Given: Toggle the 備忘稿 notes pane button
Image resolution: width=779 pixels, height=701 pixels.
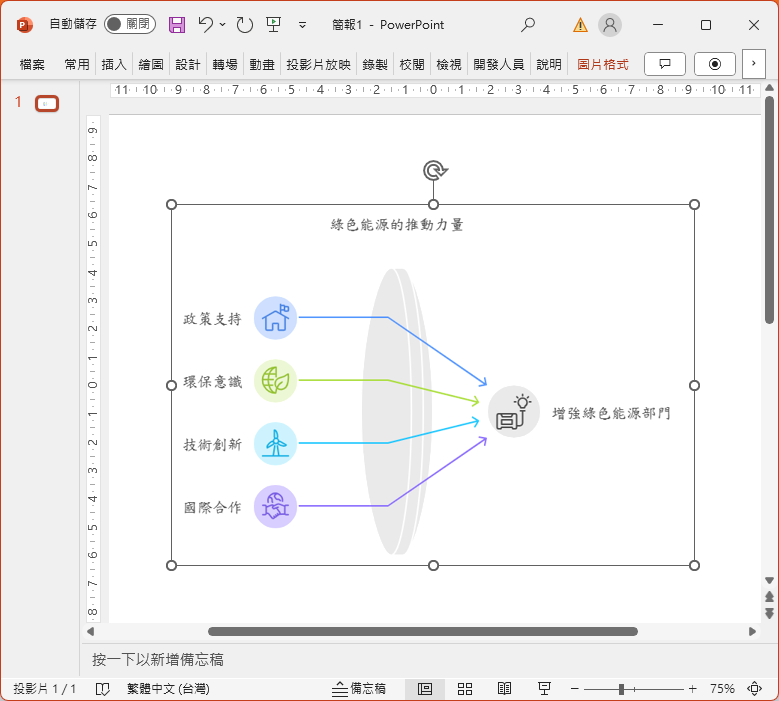Looking at the screenshot, I should coord(359,689).
